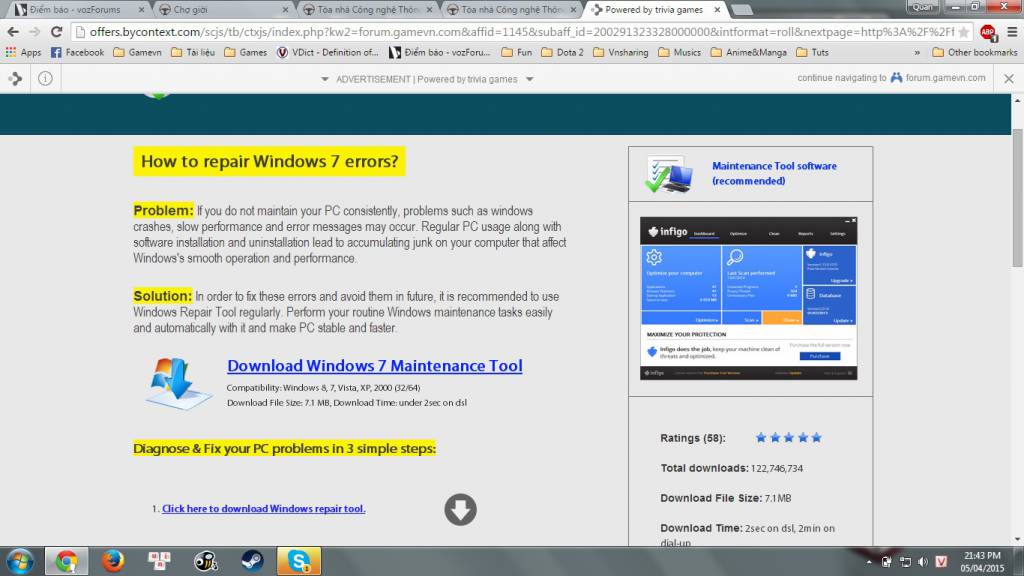
Task: Open the Tuts bookmark folder
Action: click(812, 52)
